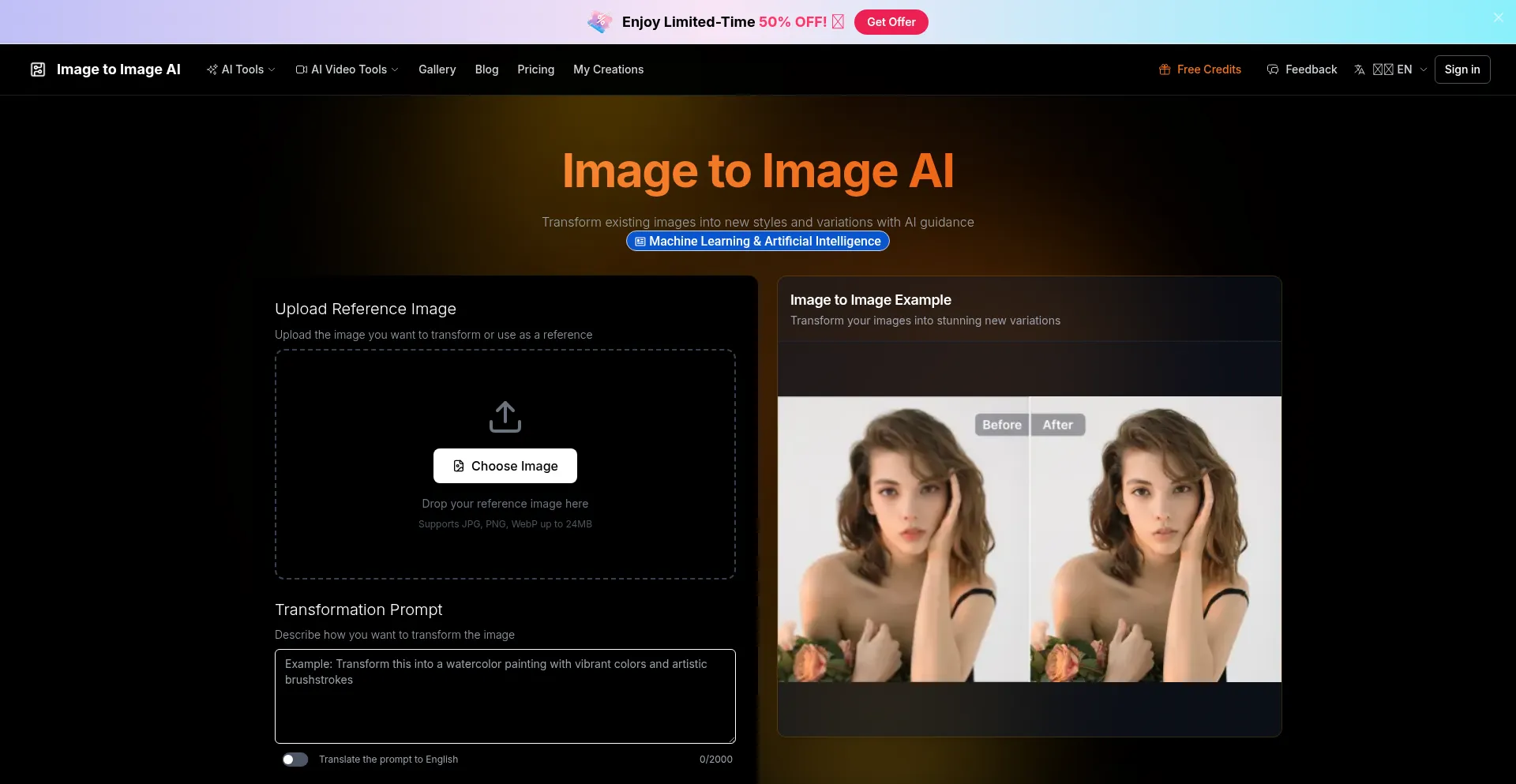Click Machine Learning & Artificial Intelligence badge

tap(758, 242)
